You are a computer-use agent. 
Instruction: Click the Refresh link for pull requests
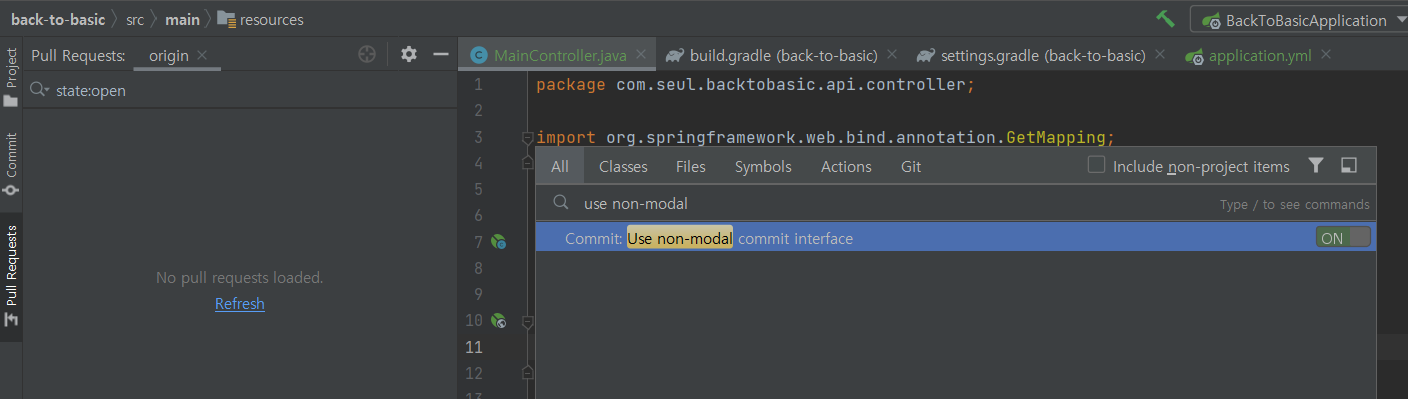coord(240,304)
